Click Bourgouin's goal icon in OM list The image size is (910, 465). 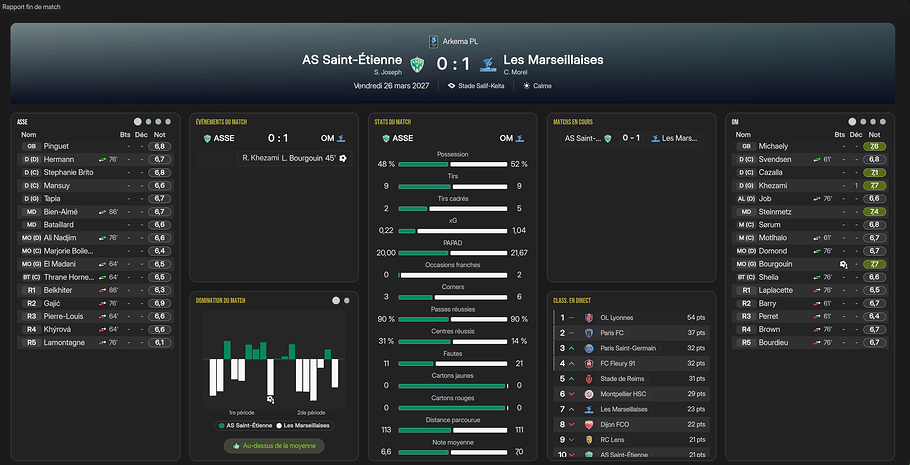pos(842,264)
